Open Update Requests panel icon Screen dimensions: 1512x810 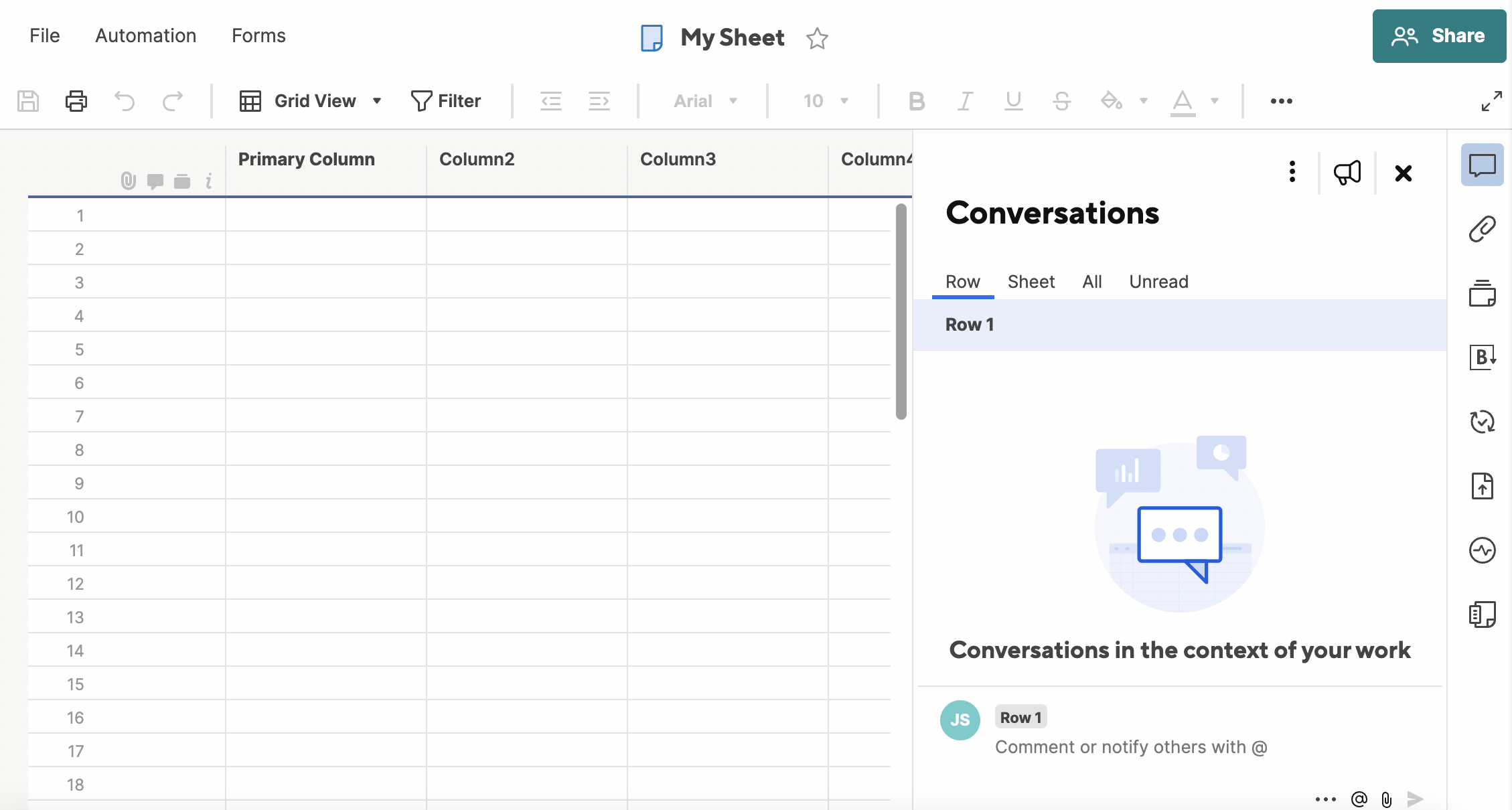(1482, 422)
